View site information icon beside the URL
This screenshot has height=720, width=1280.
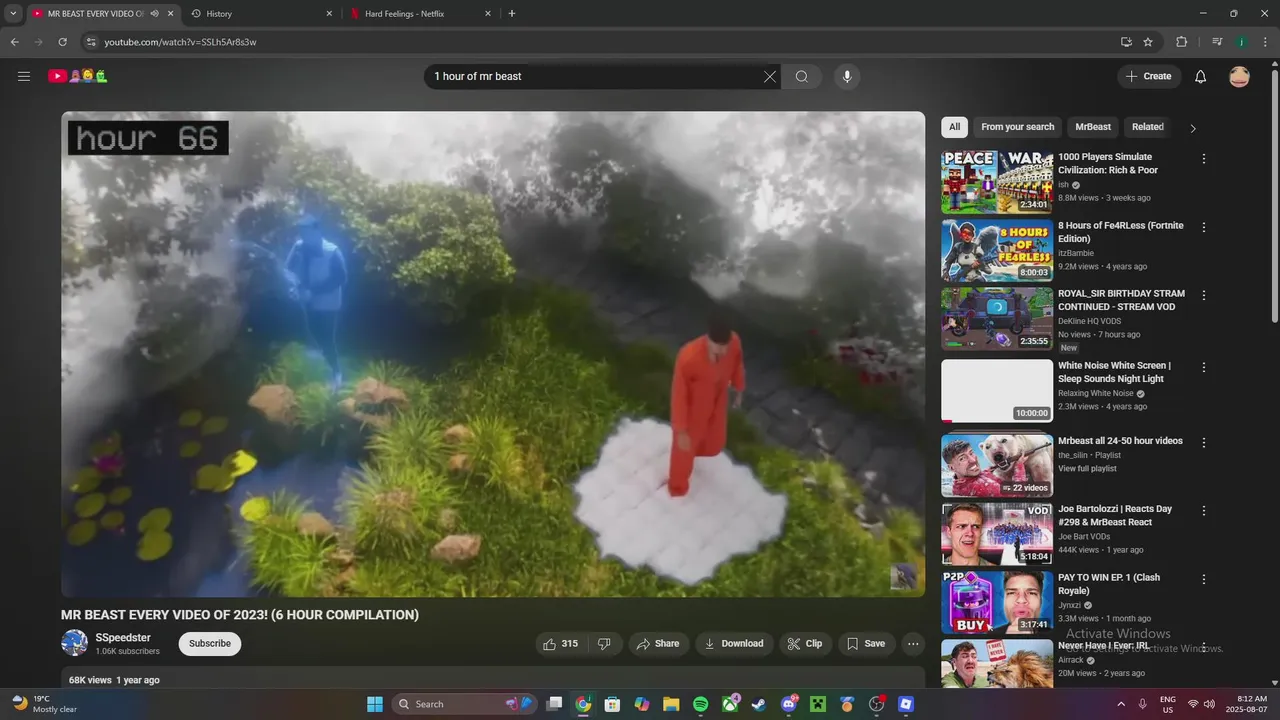91,42
